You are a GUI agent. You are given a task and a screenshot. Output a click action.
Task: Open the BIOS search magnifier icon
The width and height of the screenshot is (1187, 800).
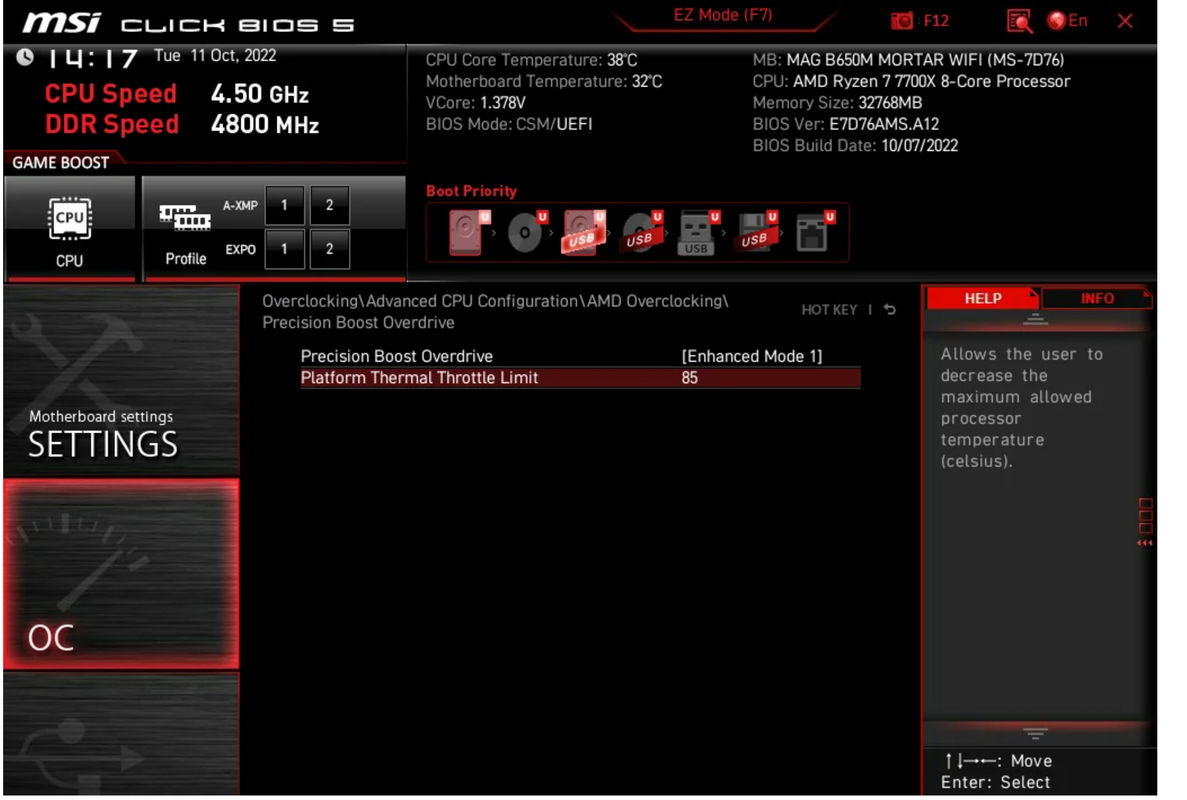tap(1019, 20)
